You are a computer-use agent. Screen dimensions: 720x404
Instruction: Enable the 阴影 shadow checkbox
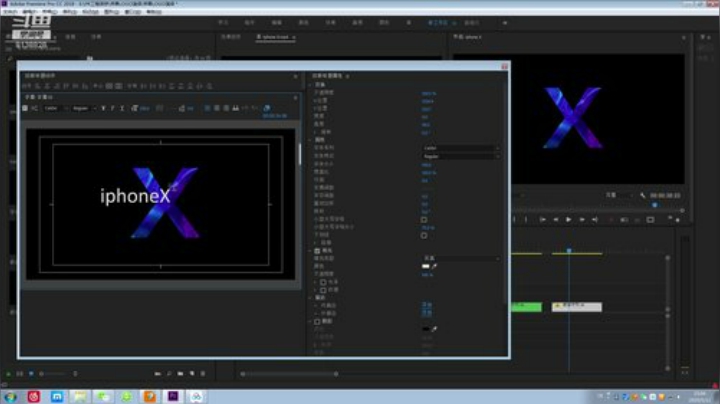point(317,321)
